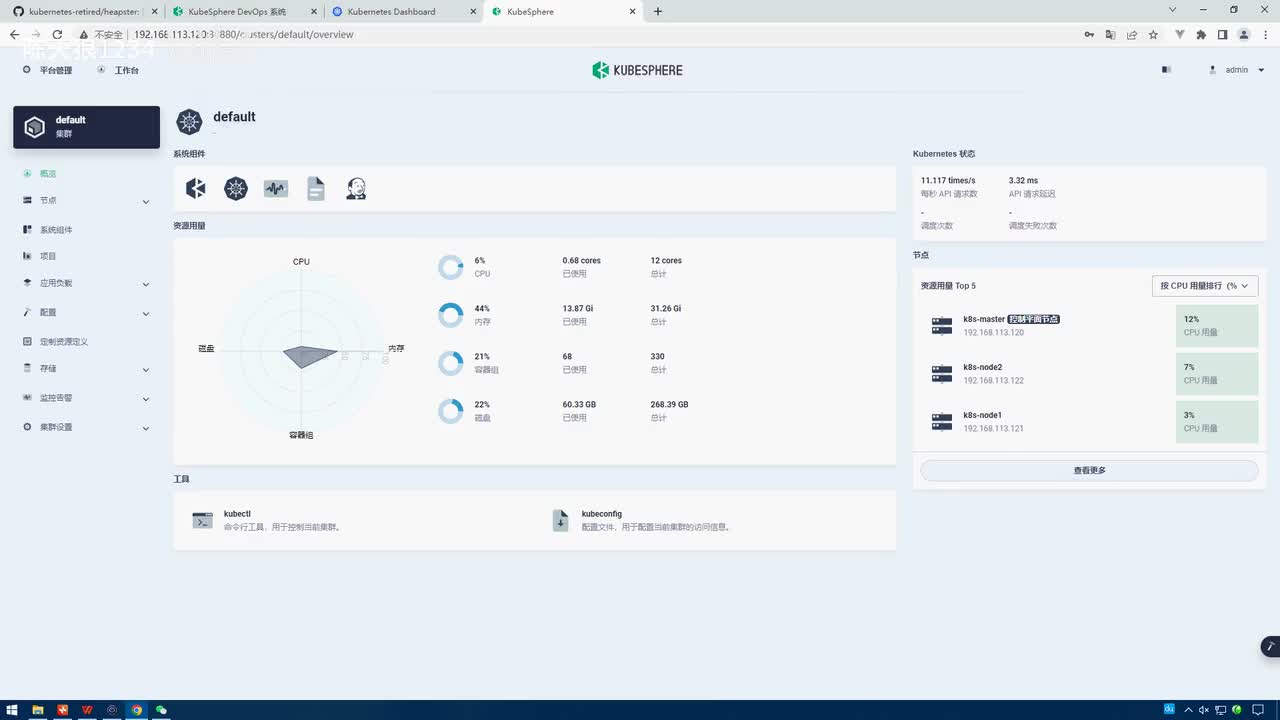The height and width of the screenshot is (720, 1280).
Task: Click the floating toolbox hammer icon
Action: pyautogui.click(x=1271, y=647)
